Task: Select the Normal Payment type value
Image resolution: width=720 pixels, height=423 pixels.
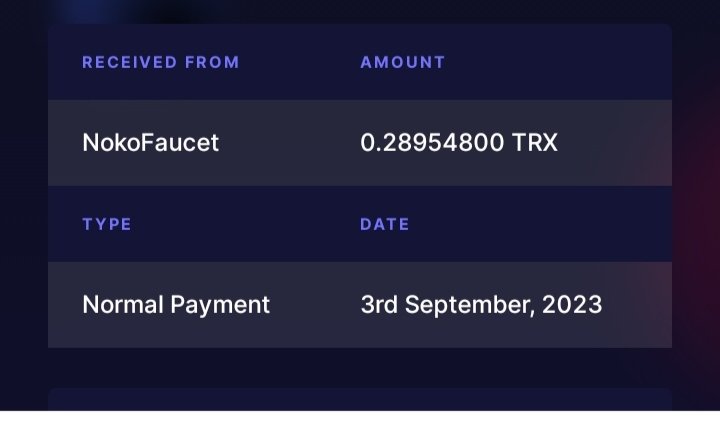Action: (176, 305)
